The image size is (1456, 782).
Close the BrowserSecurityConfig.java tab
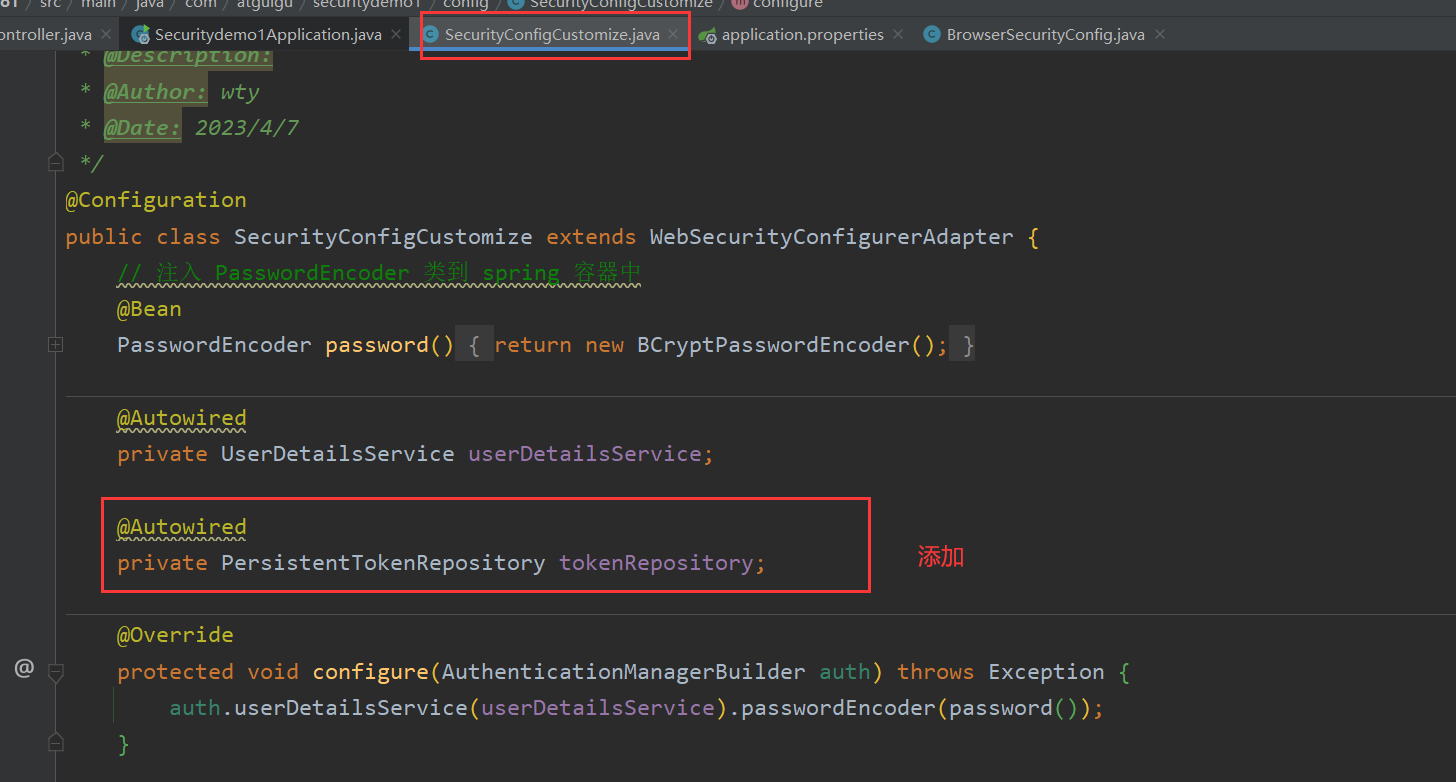tap(1160, 34)
